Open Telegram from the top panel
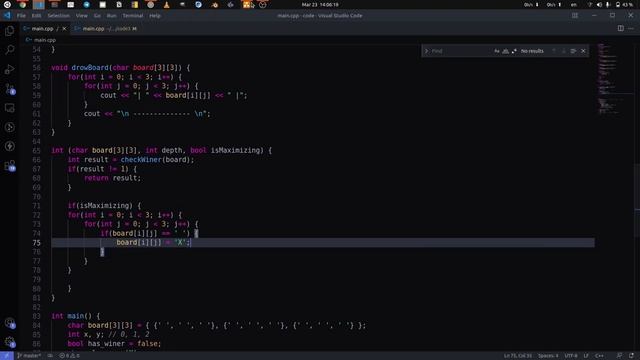 click(x=87, y=4)
